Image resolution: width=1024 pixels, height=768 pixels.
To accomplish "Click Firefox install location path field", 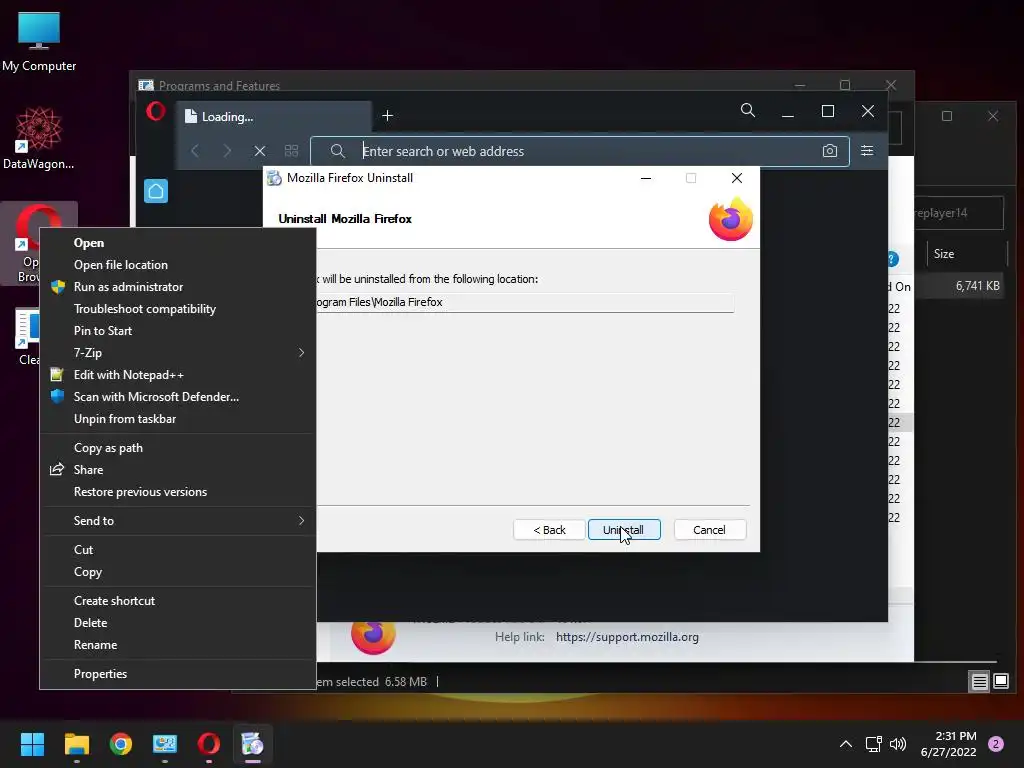I will click(524, 302).
